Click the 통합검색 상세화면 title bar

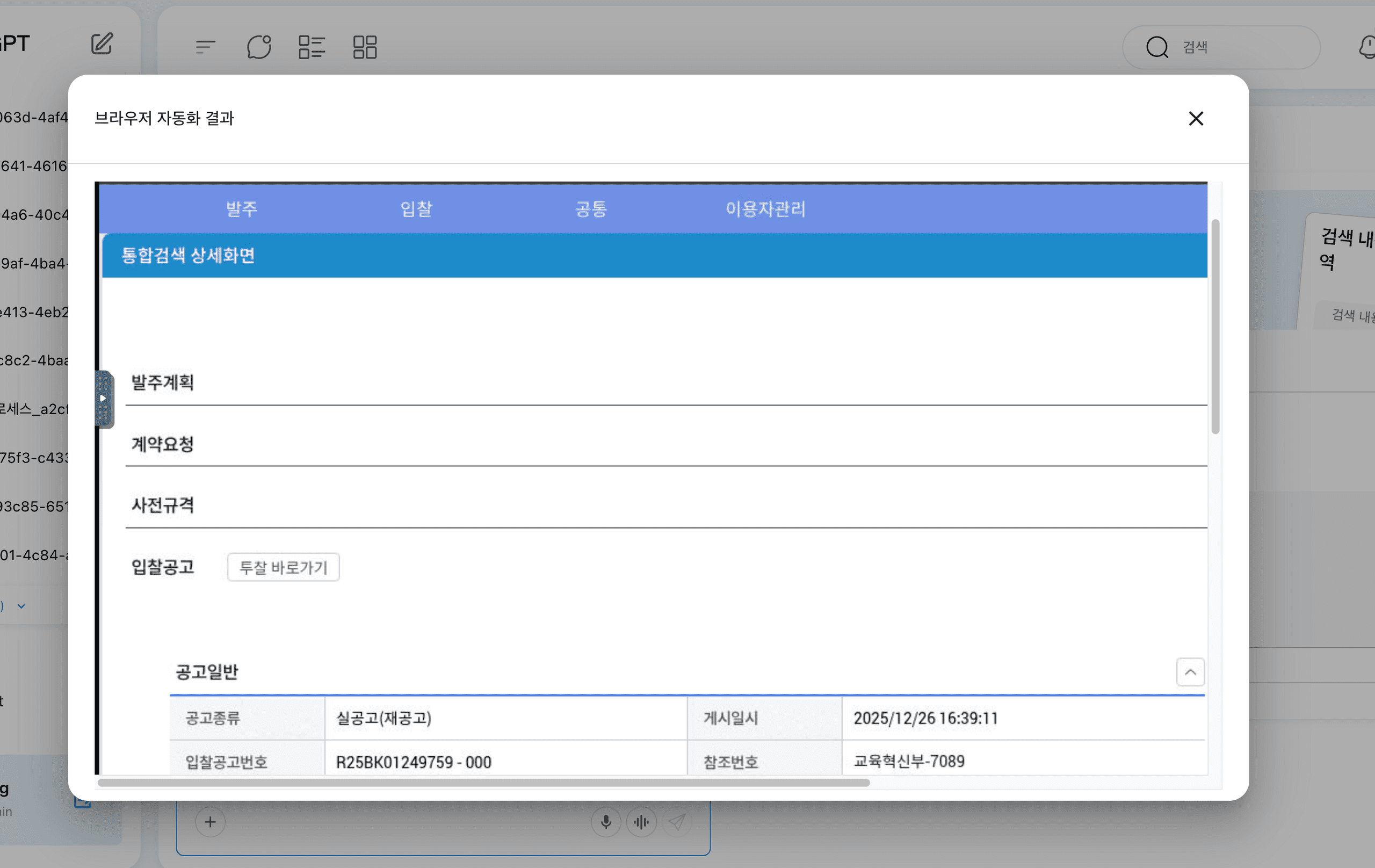654,255
